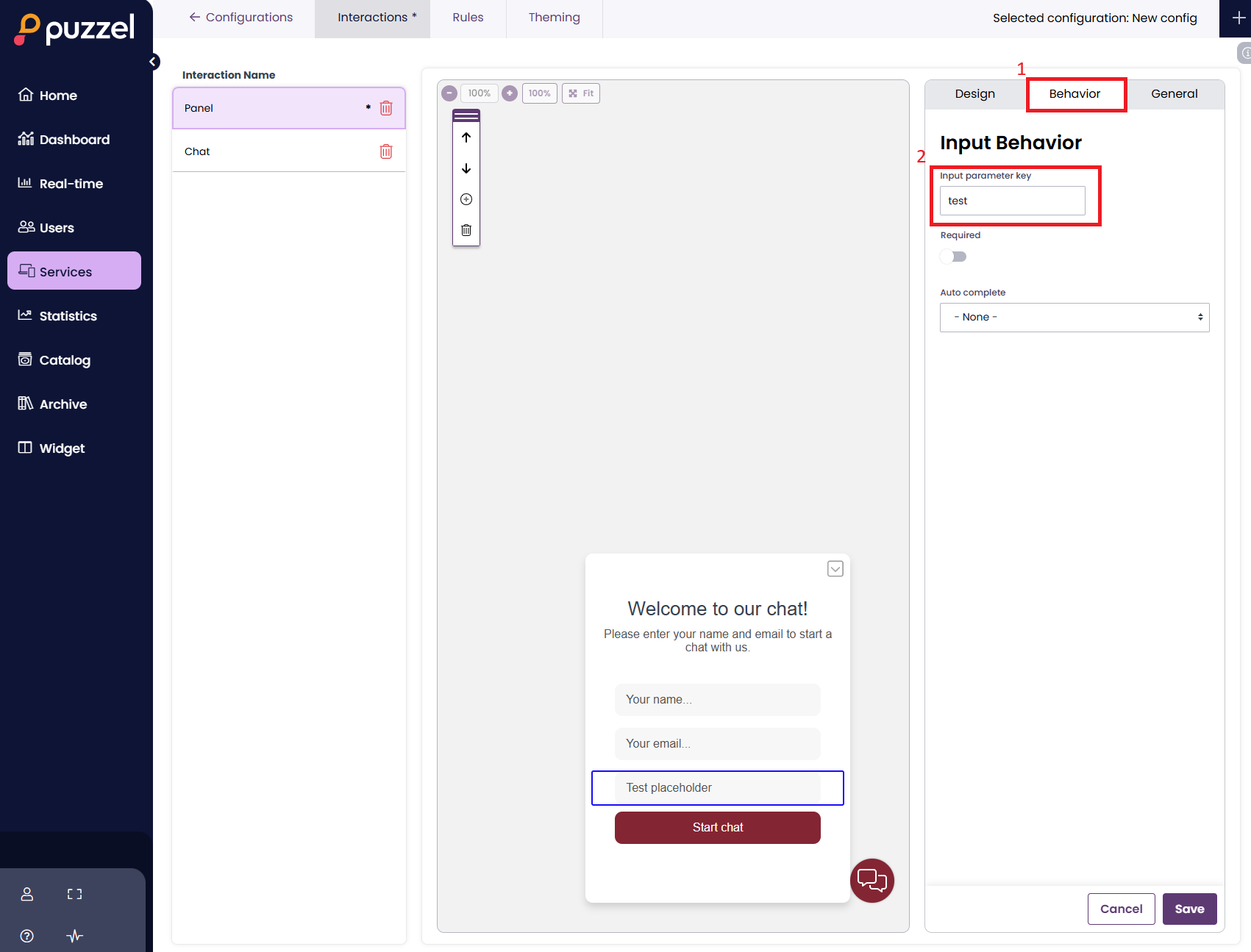
Task: Open help via the question mark icon
Action: (x=26, y=936)
